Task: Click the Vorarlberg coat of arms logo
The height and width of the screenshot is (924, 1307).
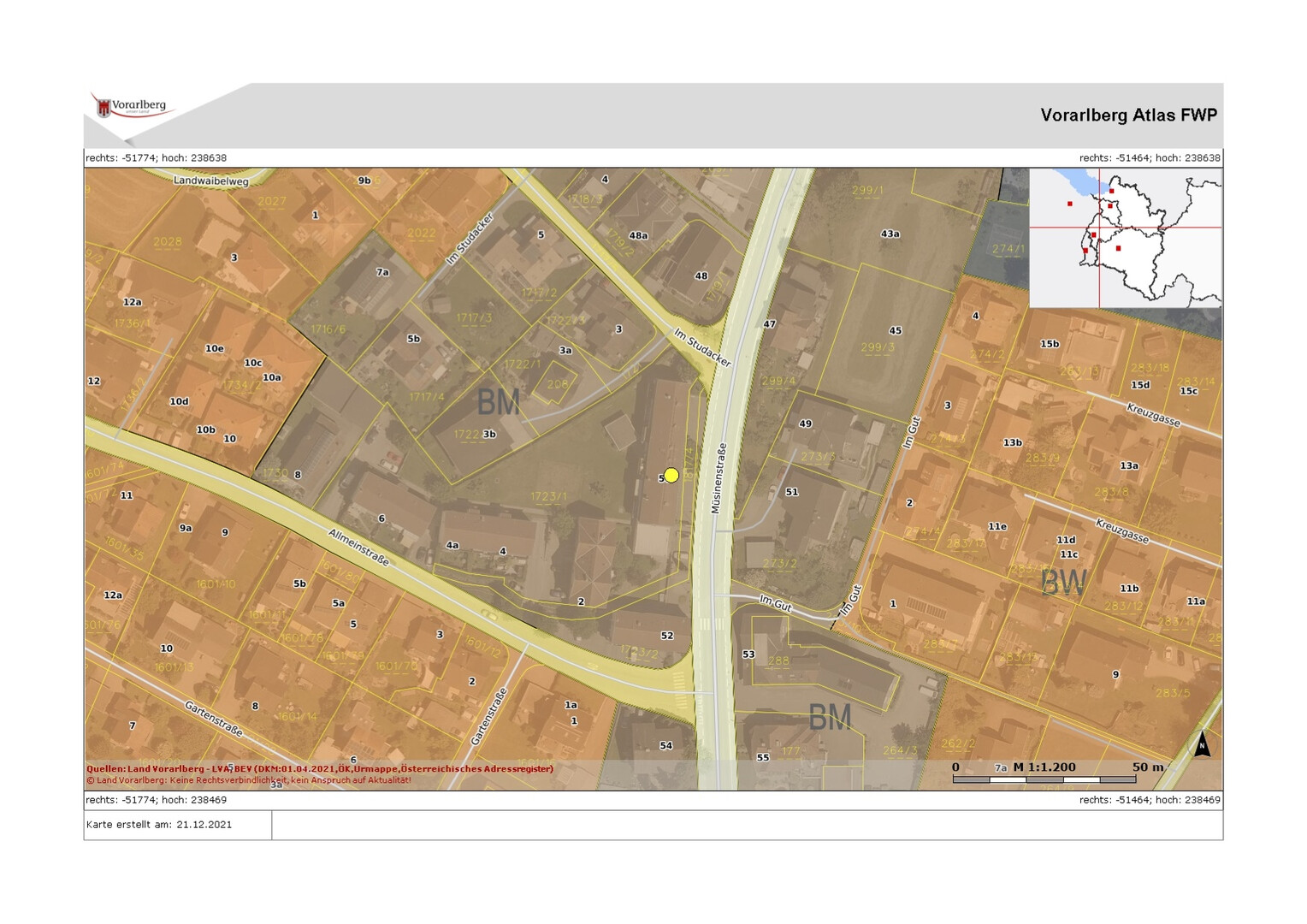Action: [104, 108]
